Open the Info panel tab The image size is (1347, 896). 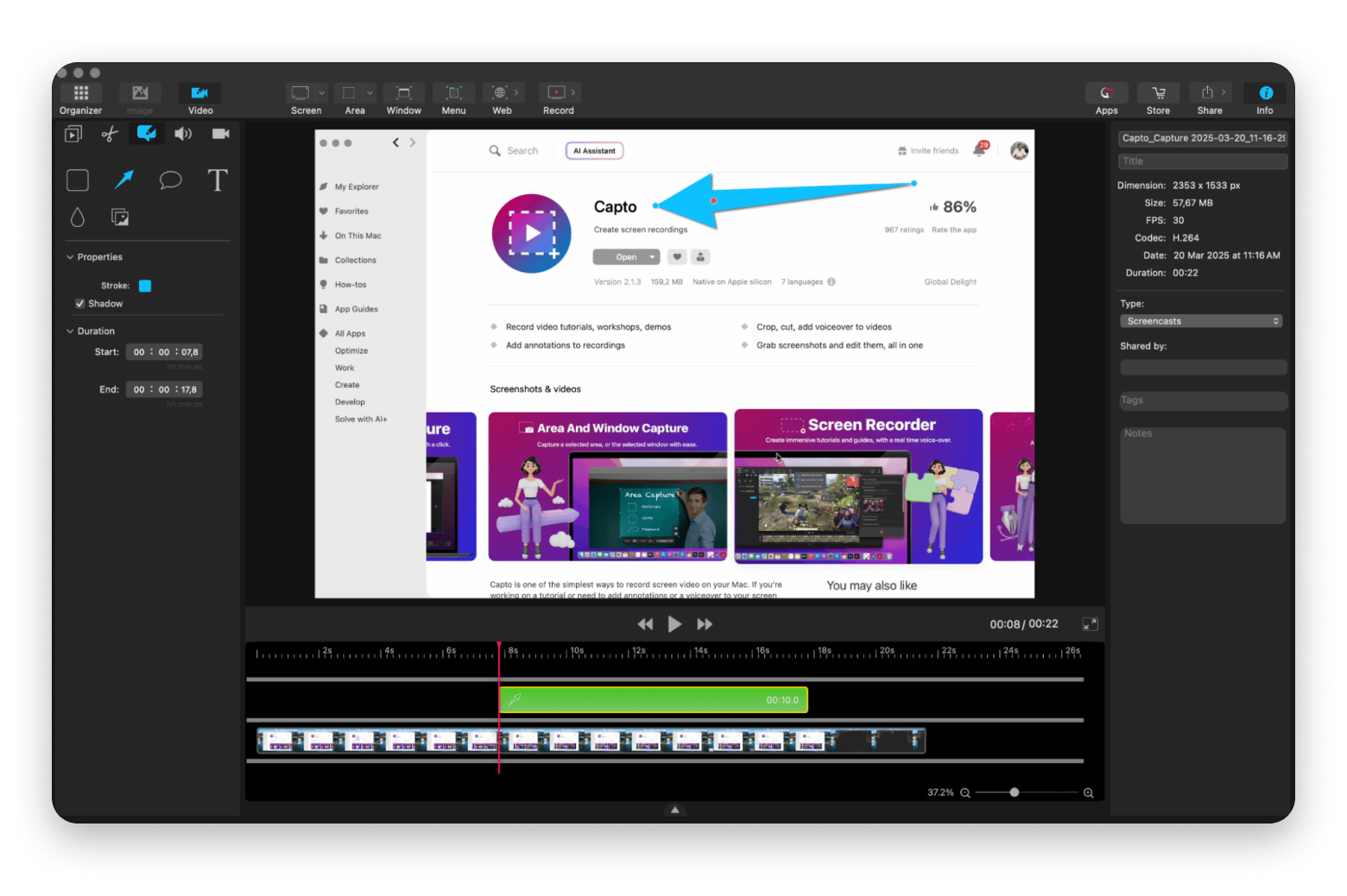pos(1265,98)
